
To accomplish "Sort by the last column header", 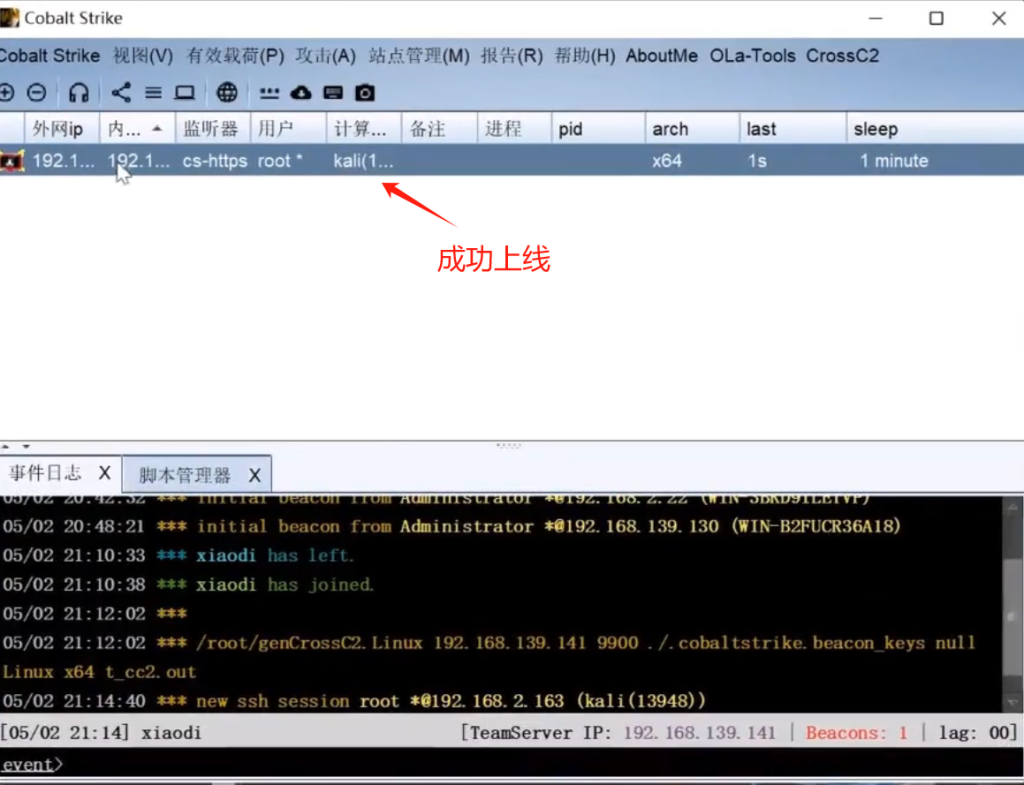I will [793, 129].
